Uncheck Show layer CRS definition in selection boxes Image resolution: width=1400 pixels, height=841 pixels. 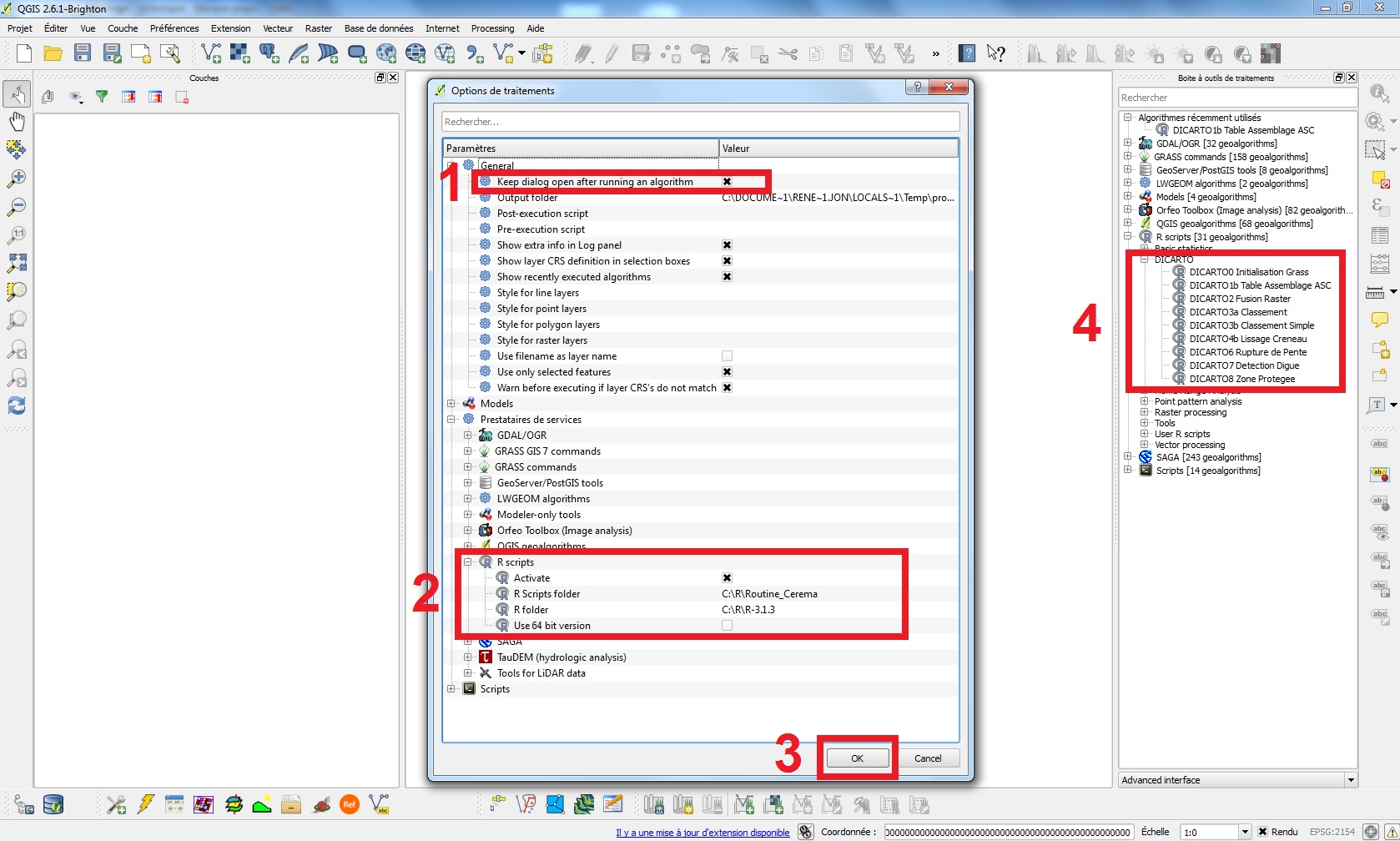tap(727, 261)
